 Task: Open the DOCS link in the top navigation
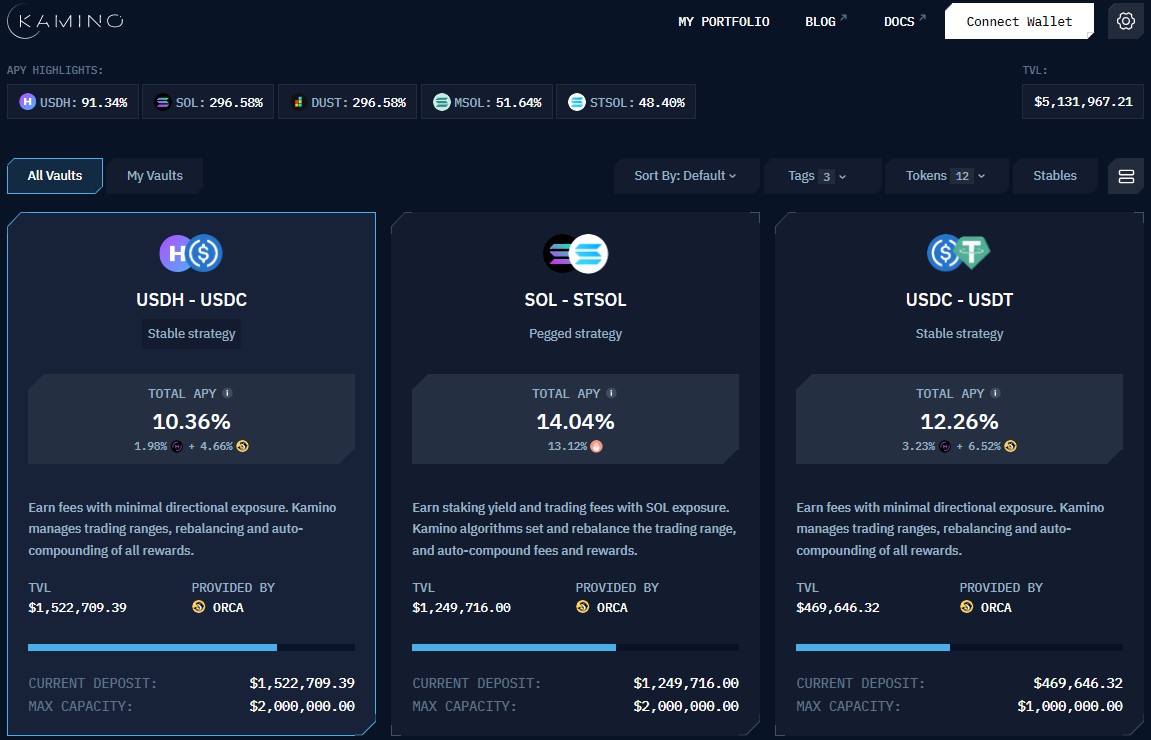click(904, 21)
